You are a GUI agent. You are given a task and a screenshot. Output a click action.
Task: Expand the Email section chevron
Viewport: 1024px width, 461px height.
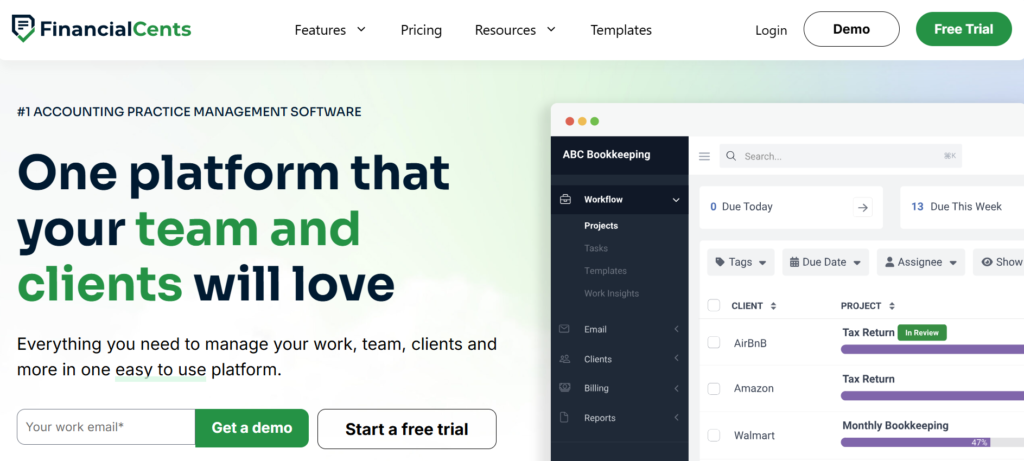point(677,329)
